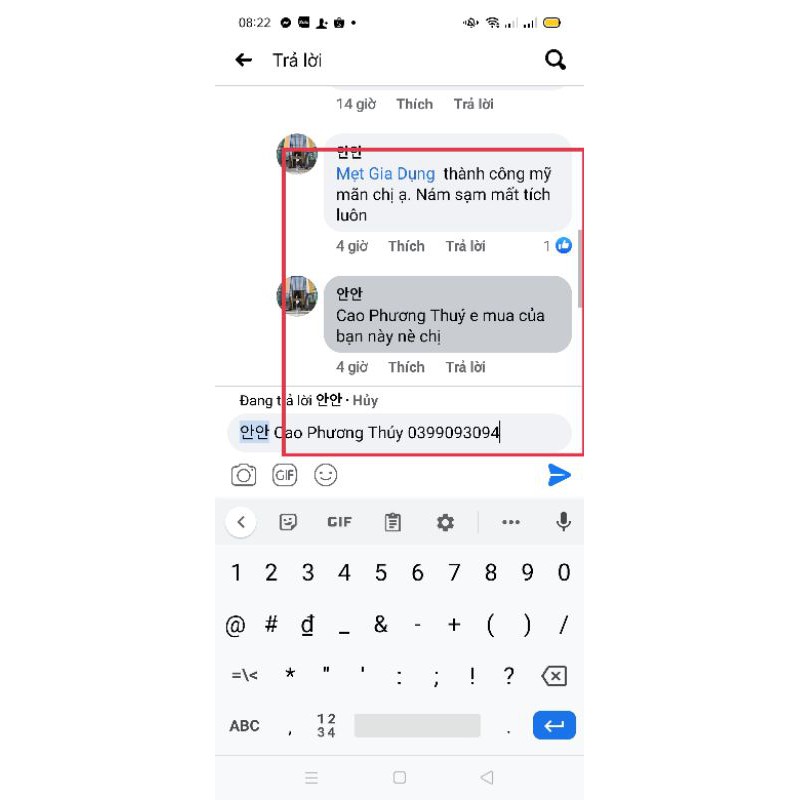800x800 pixels.
Task: Expand the keyboard three-dots more options
Action: (511, 522)
